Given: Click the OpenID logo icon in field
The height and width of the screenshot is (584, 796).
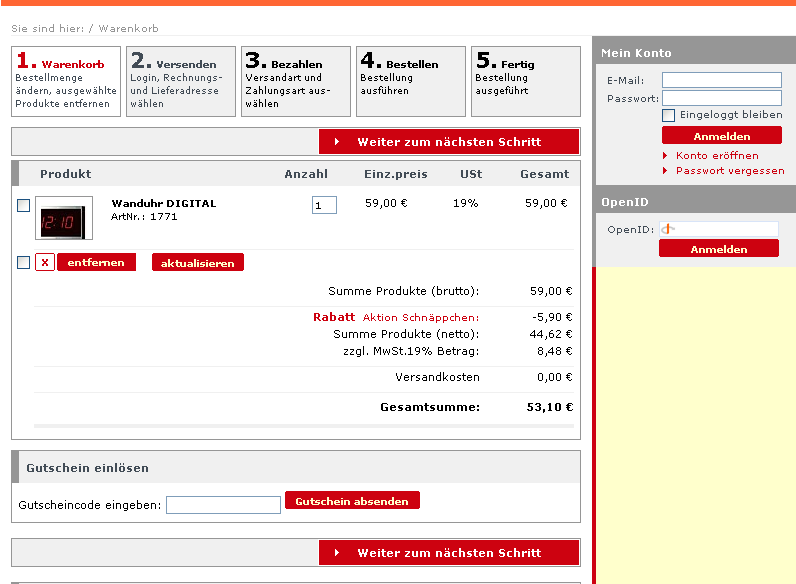Looking at the screenshot, I should tap(669, 229).
